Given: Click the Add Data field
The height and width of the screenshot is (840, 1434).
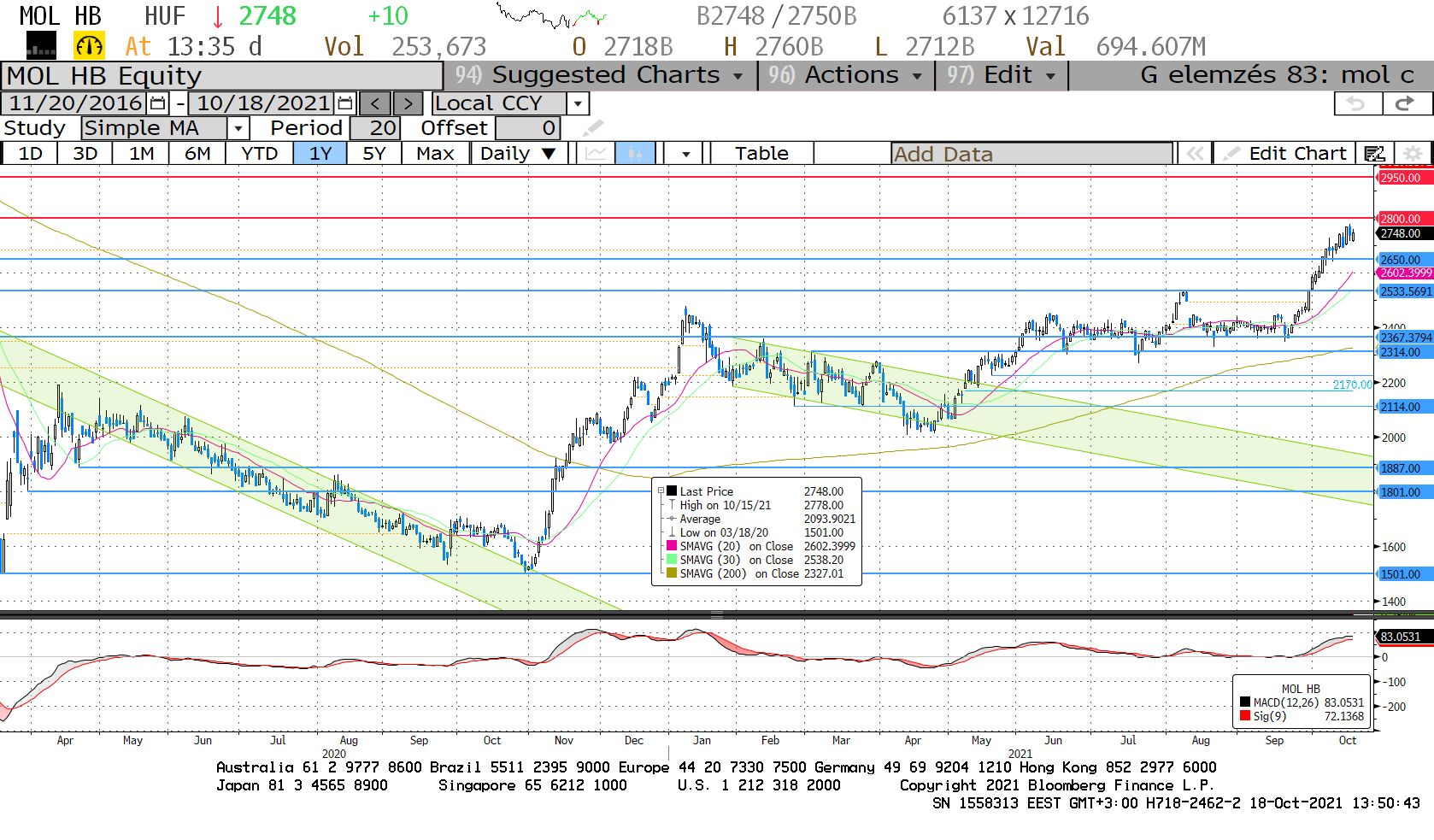Looking at the screenshot, I should click(1031, 154).
